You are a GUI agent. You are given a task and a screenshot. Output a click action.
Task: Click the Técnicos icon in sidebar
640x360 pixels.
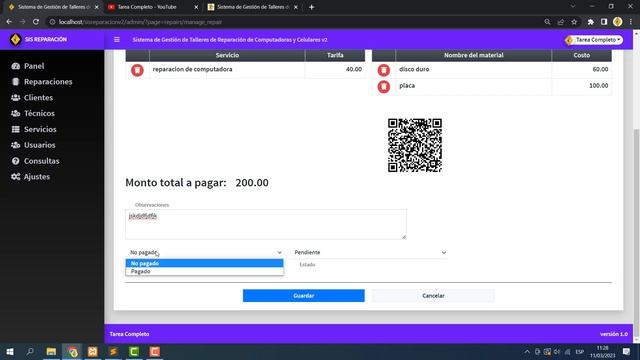(16, 113)
